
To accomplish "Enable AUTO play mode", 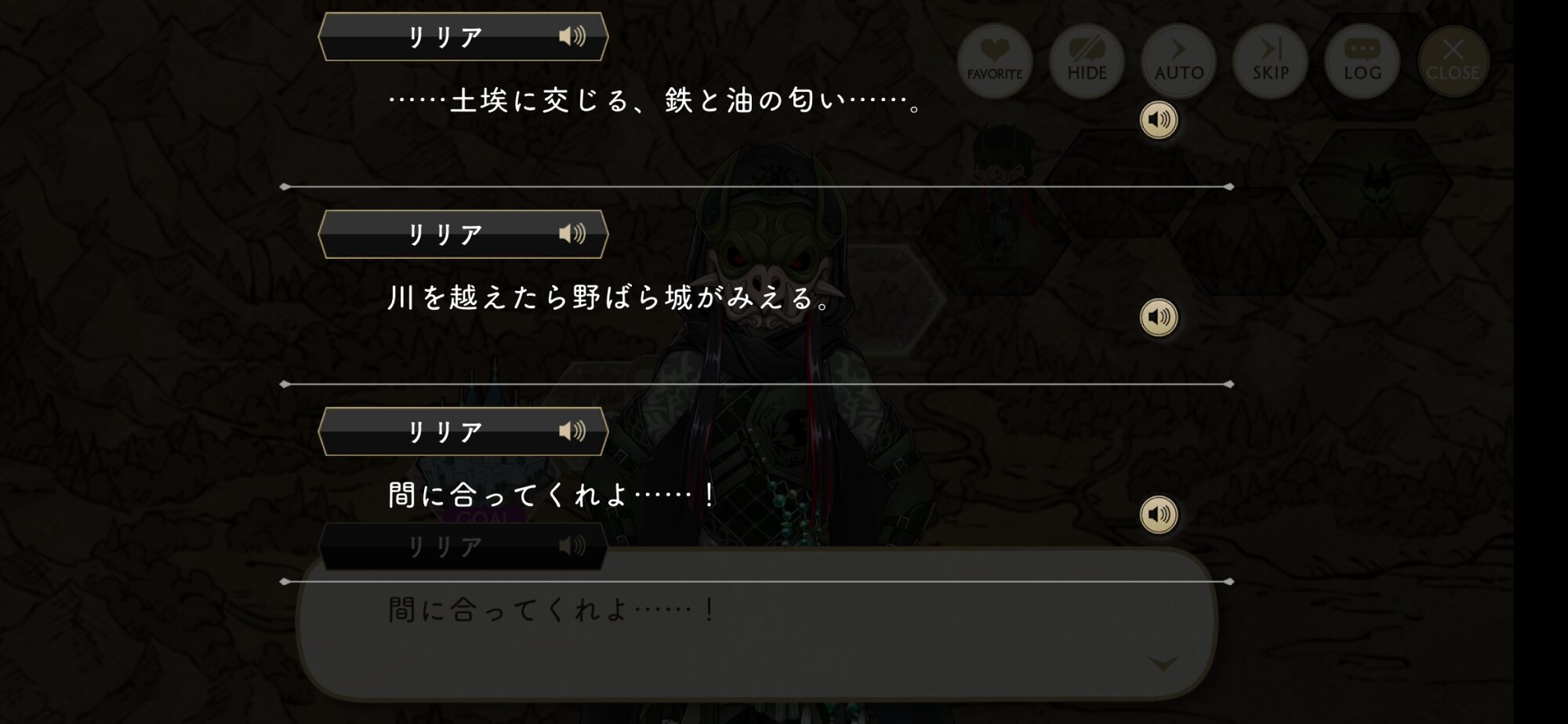I will 1178,60.
